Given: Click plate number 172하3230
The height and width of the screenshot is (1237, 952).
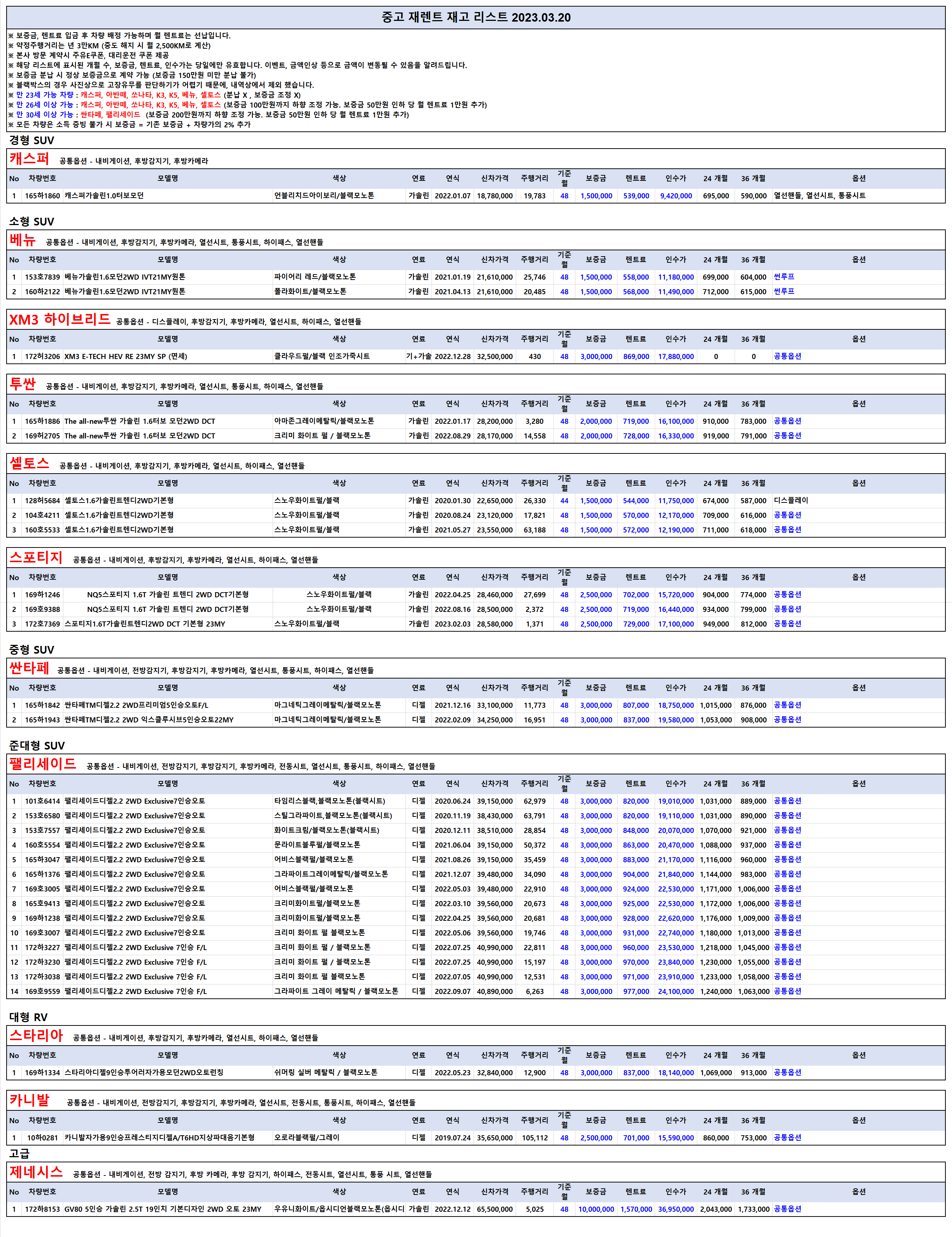Looking at the screenshot, I should 42,962.
